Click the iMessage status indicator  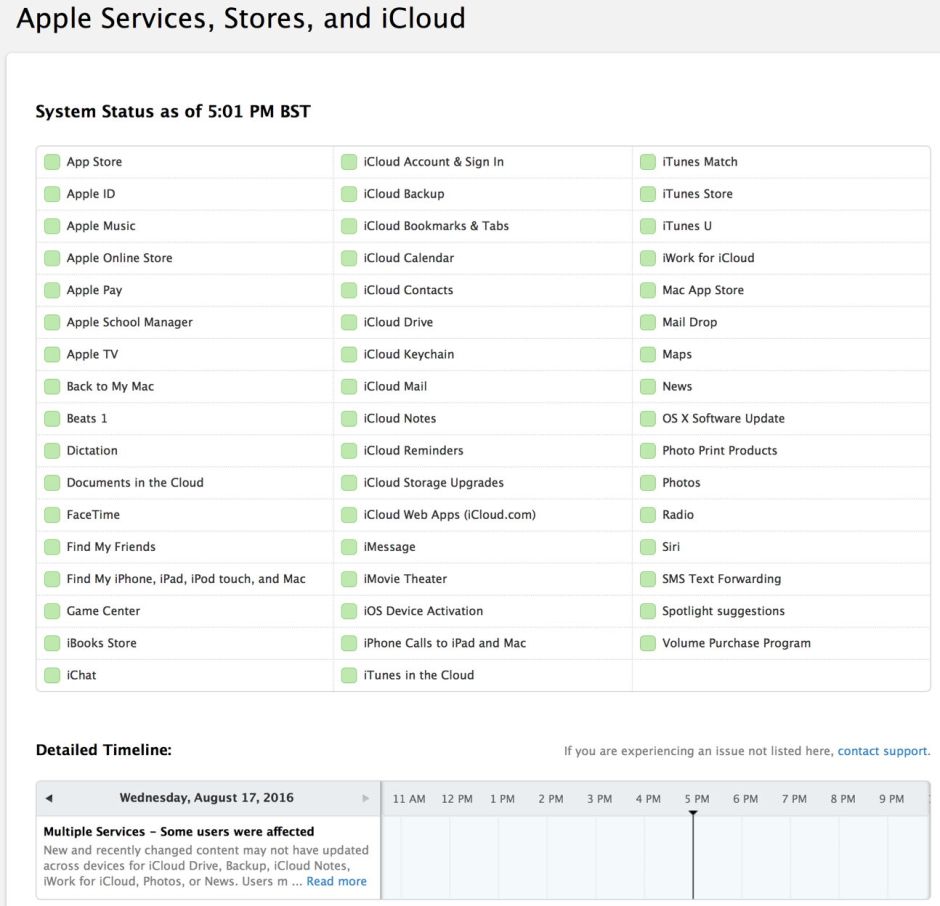pyautogui.click(x=348, y=546)
